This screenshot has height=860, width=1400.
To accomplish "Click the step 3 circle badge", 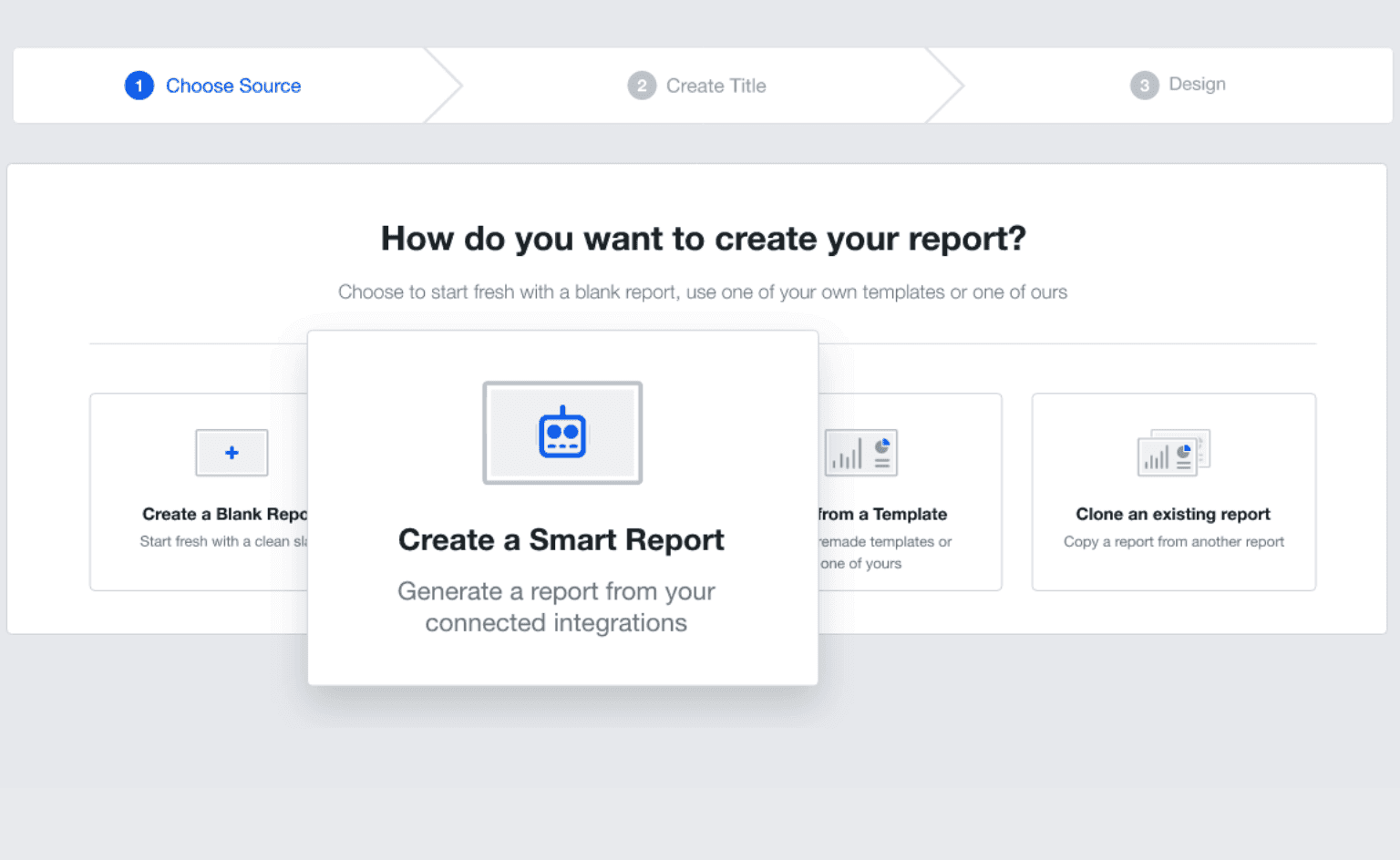I will coord(1144,85).
